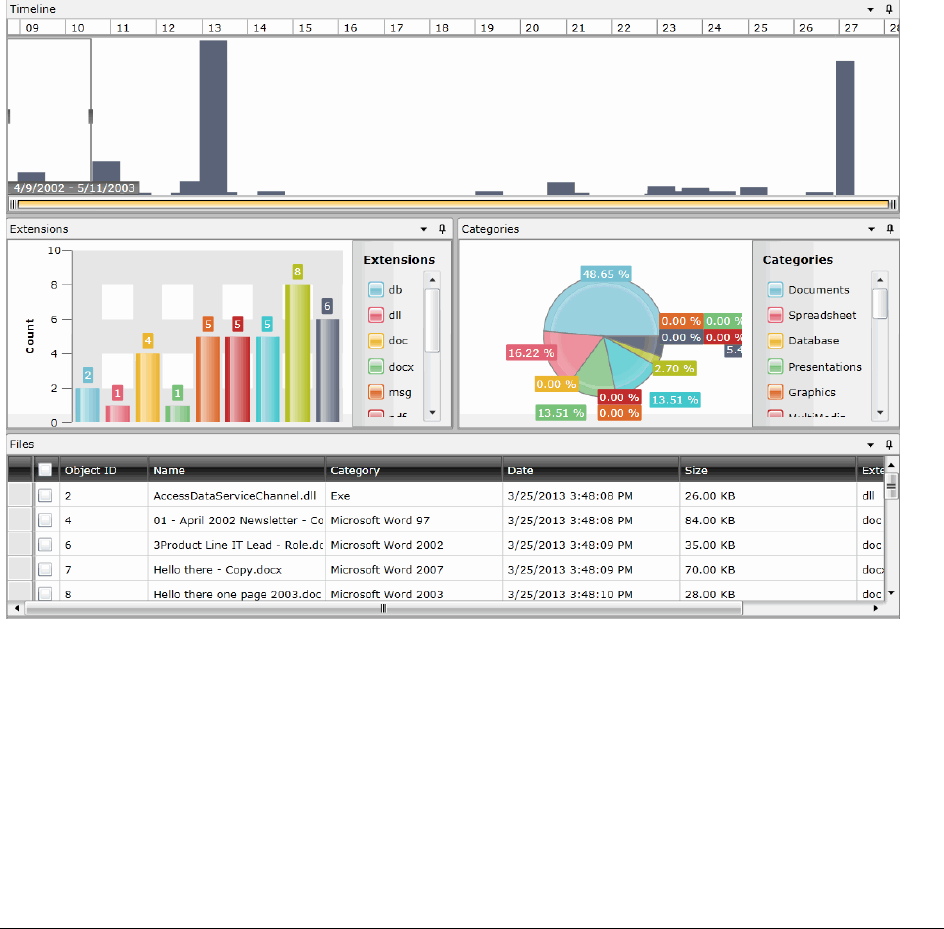Click the 8-count yellow-green extension bar

(297, 353)
